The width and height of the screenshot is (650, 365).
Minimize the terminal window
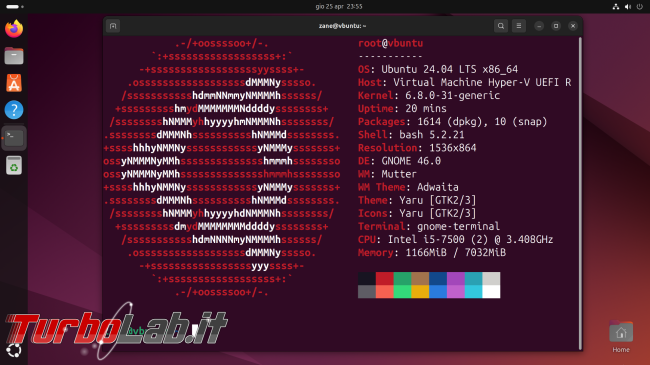tap(539, 26)
